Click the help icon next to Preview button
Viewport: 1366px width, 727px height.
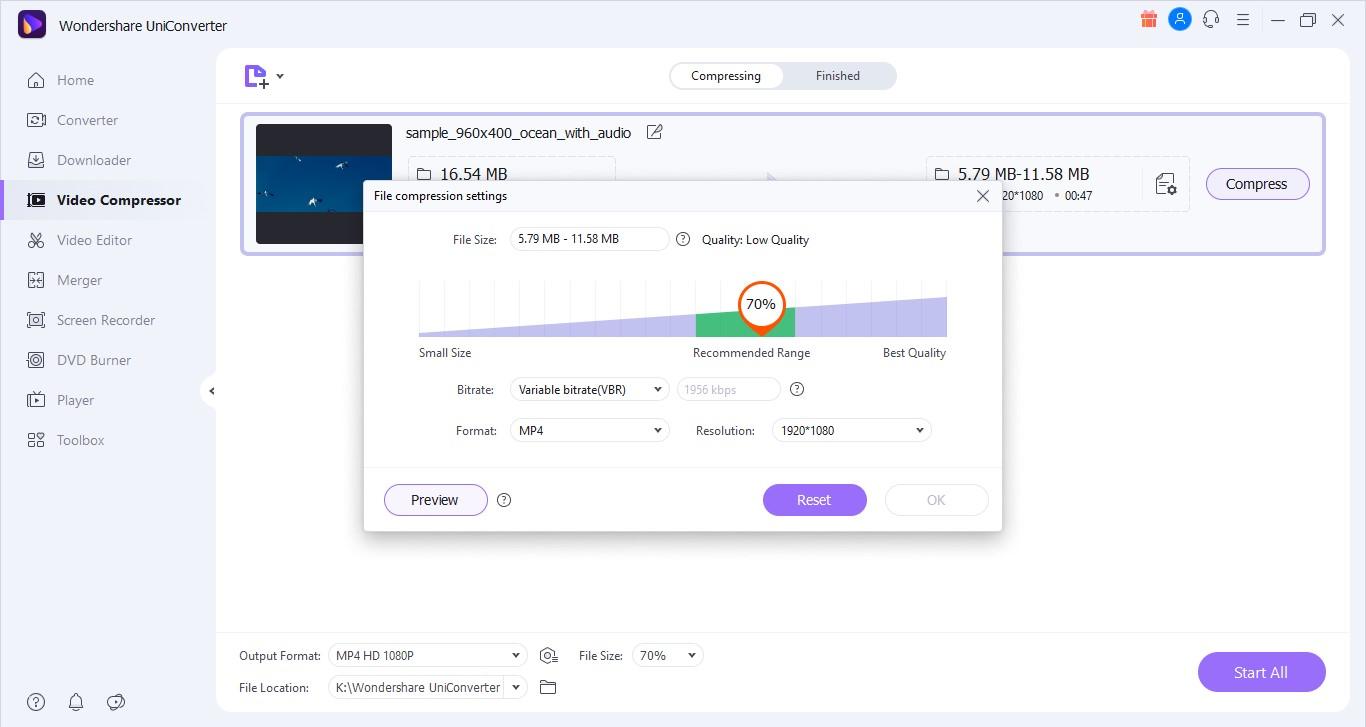point(504,500)
